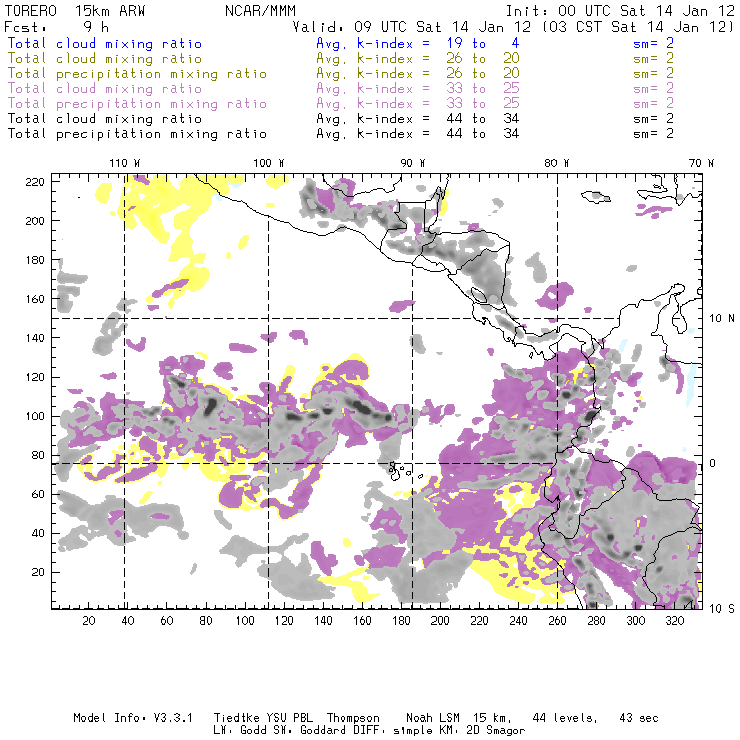Screen dimensions: 740x740
Task: Click the 'YSU PBL' scheme text
Action: pos(290,718)
